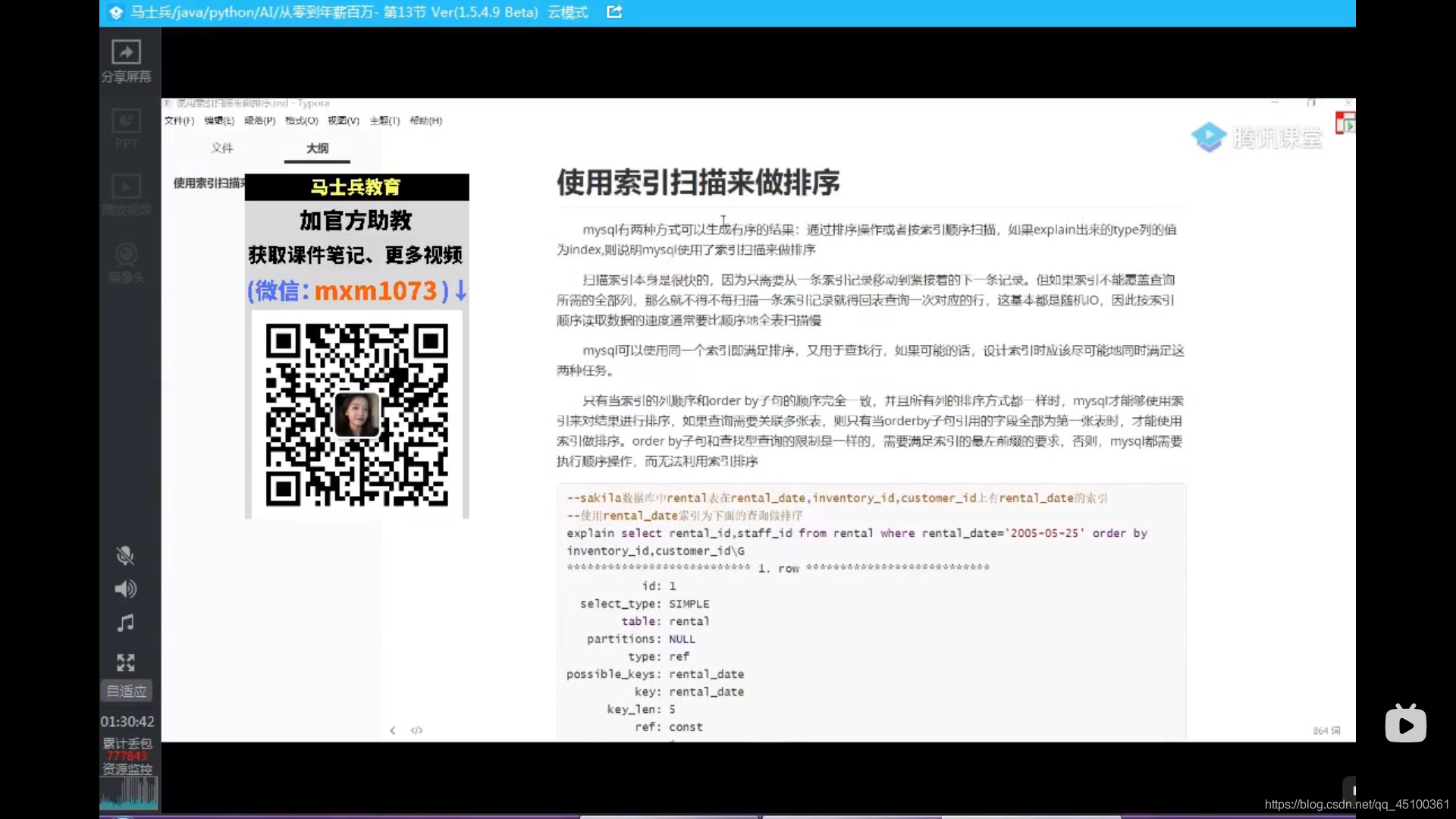Click the mxm1073 WeChat ID text
1456x819 pixels.
tap(375, 290)
